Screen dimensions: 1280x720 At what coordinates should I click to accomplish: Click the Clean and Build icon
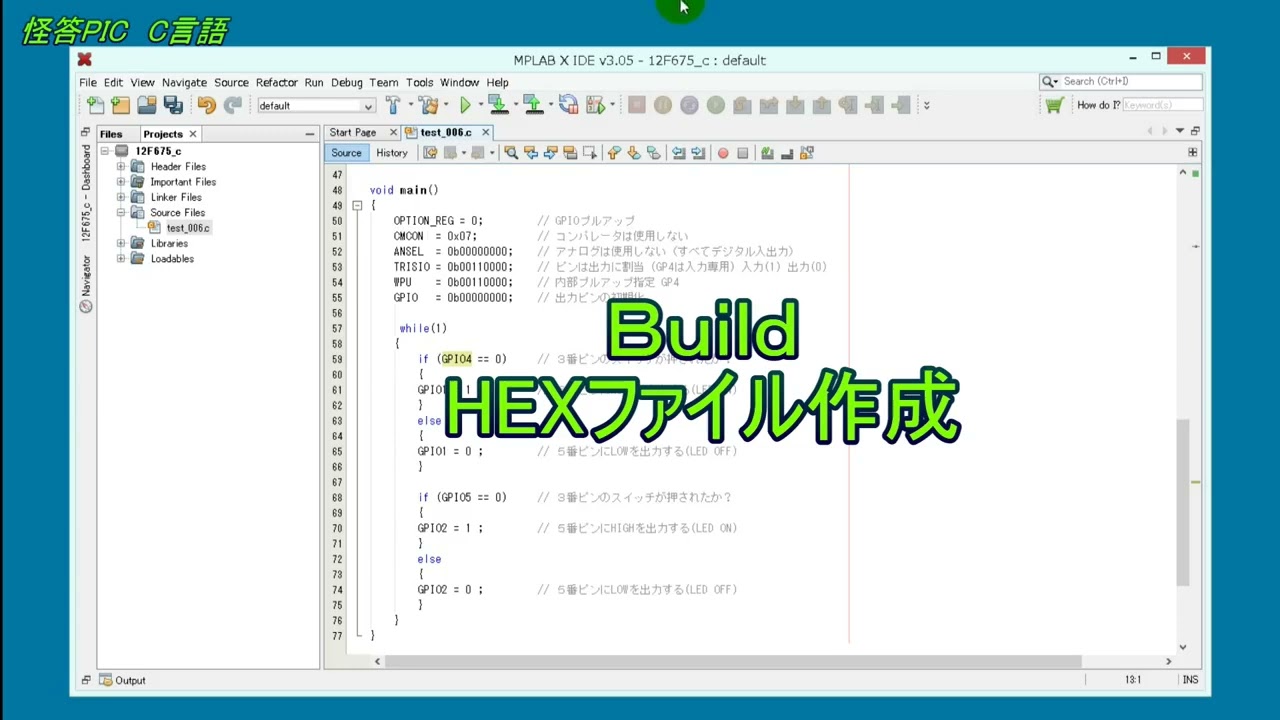pyautogui.click(x=429, y=105)
